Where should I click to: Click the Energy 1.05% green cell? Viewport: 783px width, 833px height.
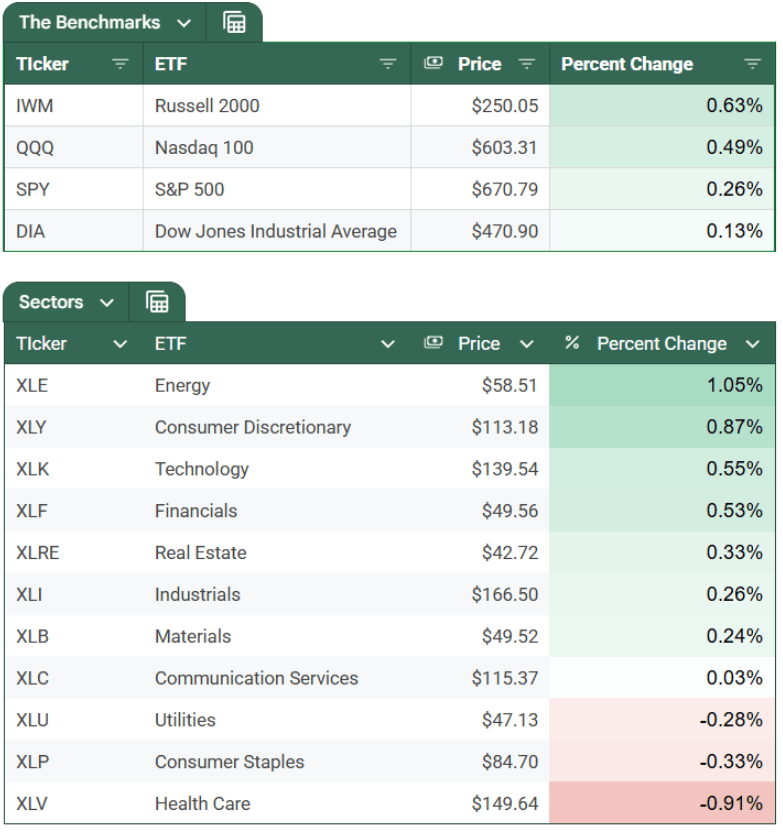point(662,385)
